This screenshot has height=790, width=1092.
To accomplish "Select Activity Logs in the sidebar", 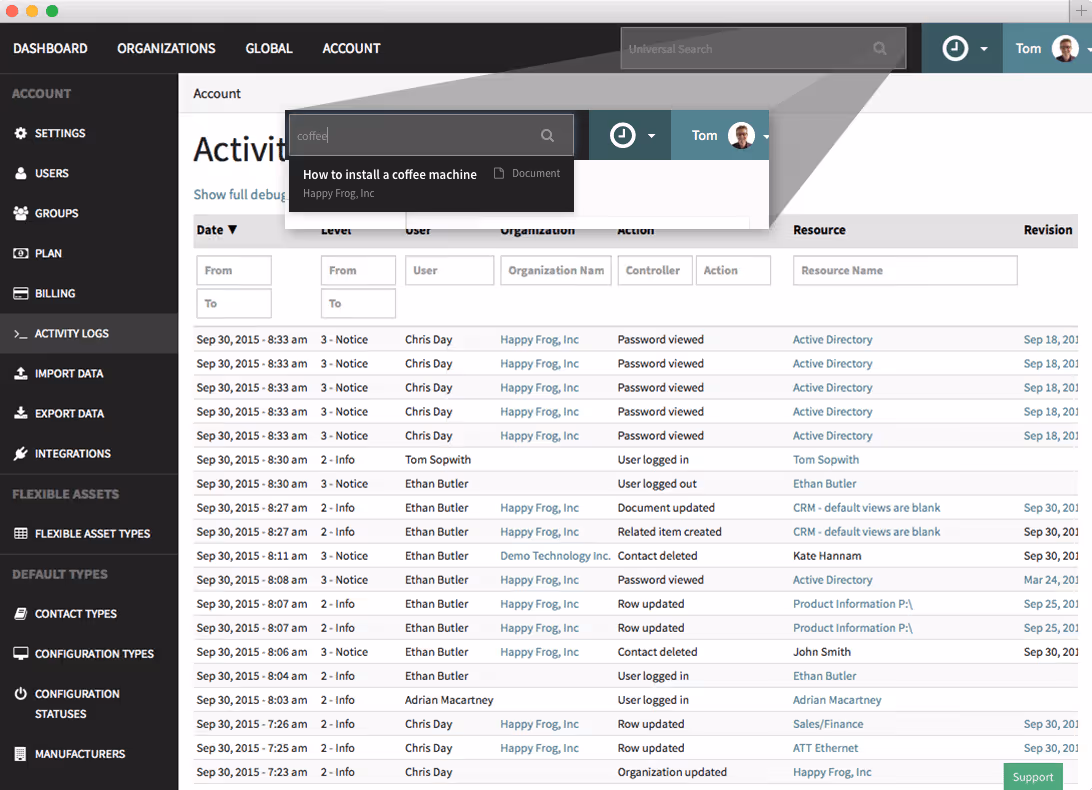I will pos(89,334).
